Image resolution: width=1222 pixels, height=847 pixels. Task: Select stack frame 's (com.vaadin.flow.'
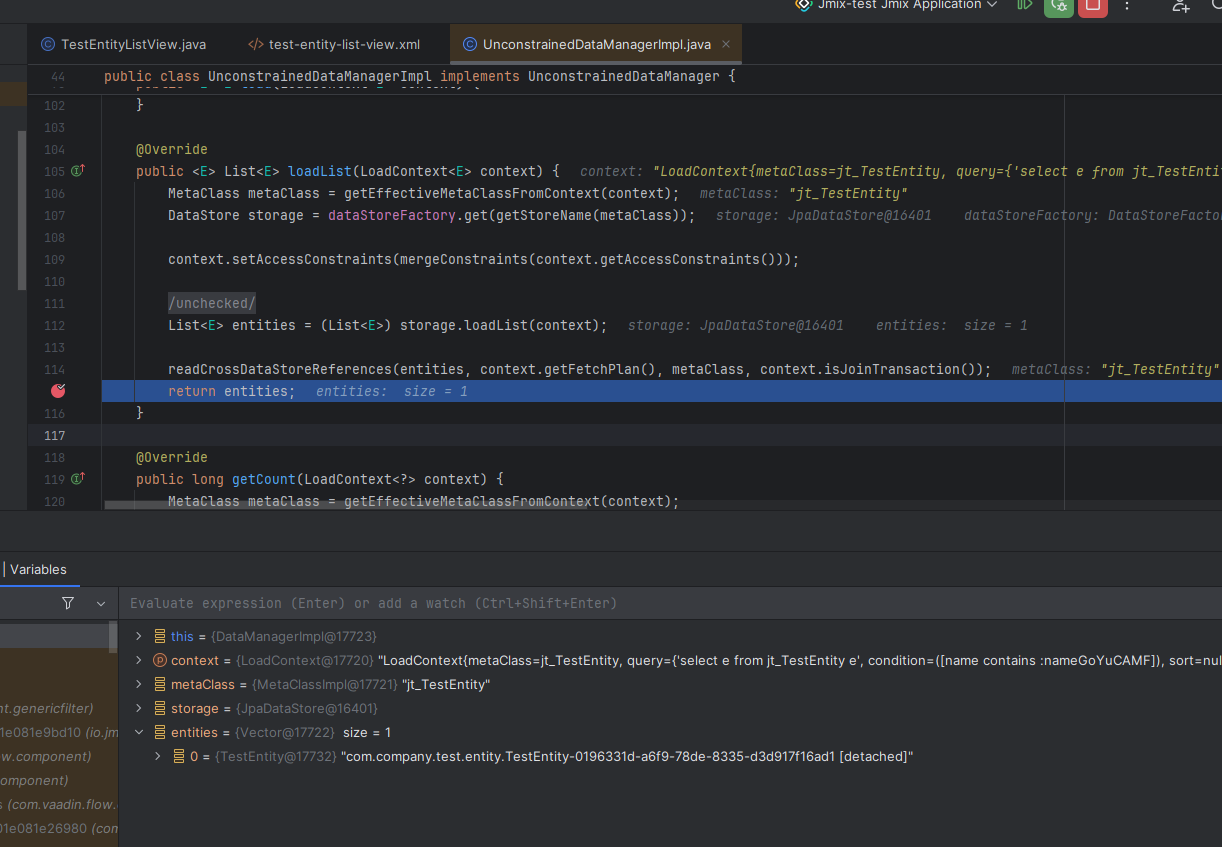pyautogui.click(x=59, y=804)
